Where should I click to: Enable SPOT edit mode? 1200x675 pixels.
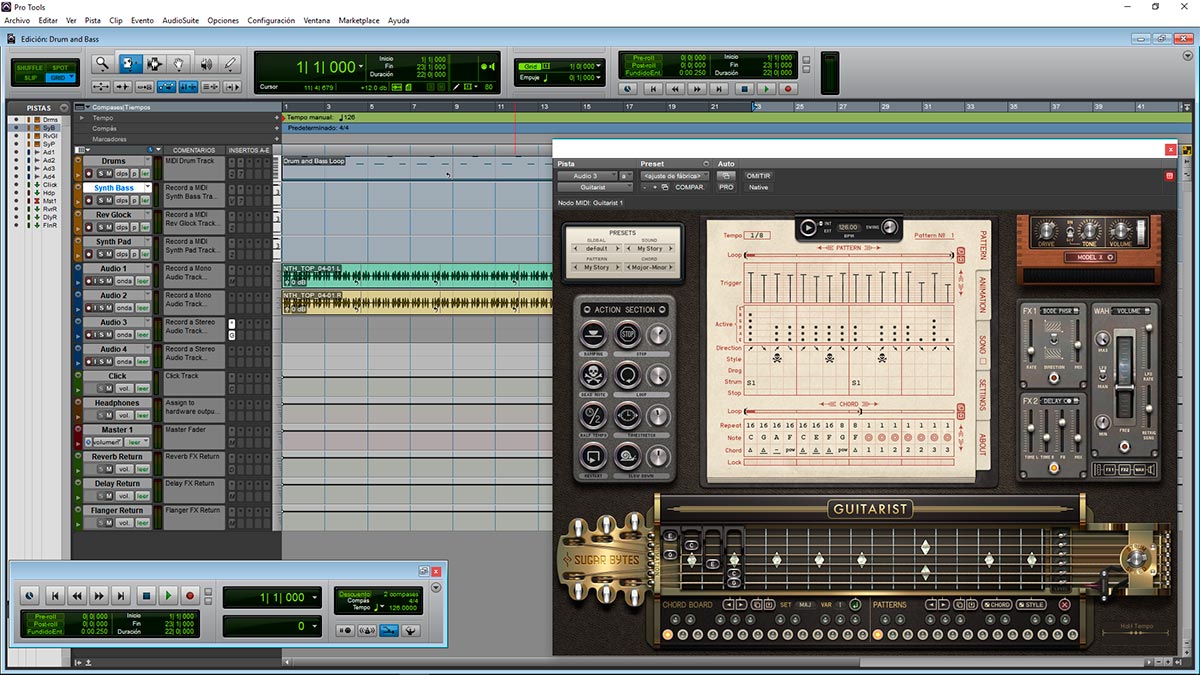60,67
